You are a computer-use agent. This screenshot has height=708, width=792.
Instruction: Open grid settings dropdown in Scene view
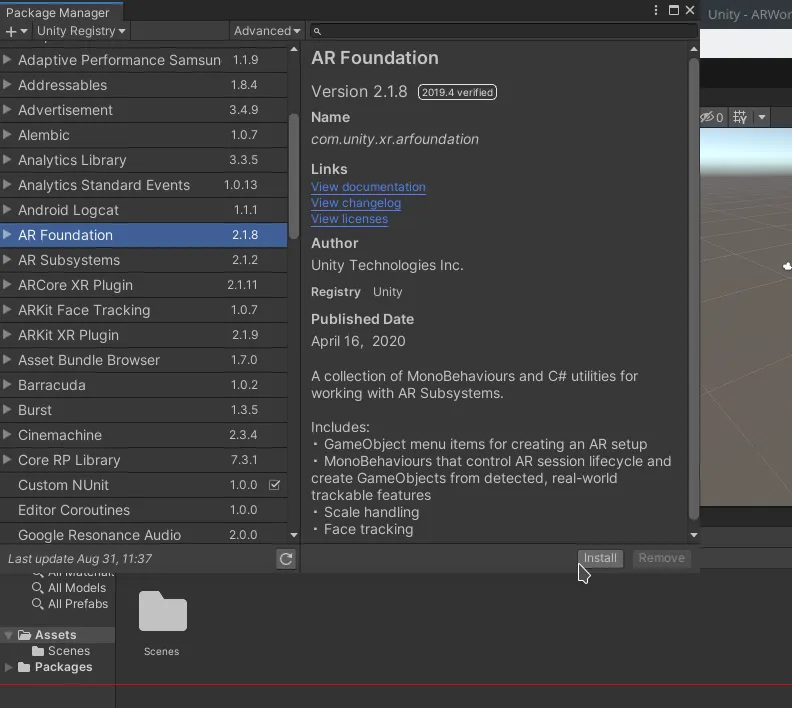(762, 117)
